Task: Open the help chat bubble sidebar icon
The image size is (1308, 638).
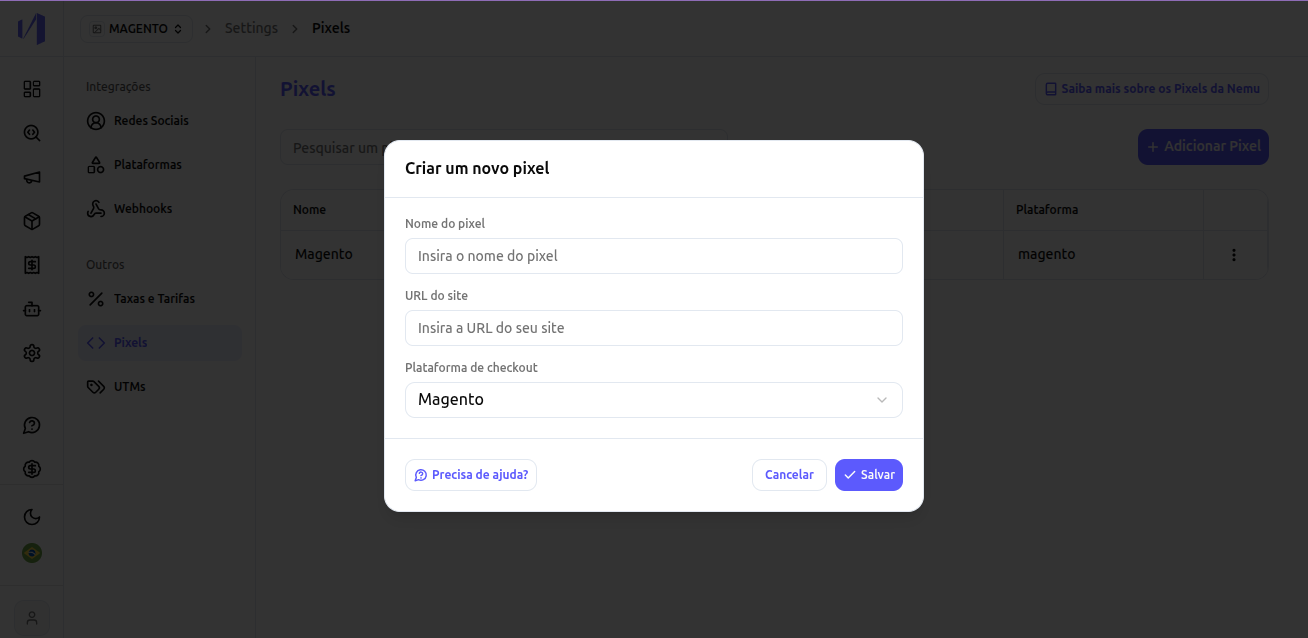Action: coord(32,425)
